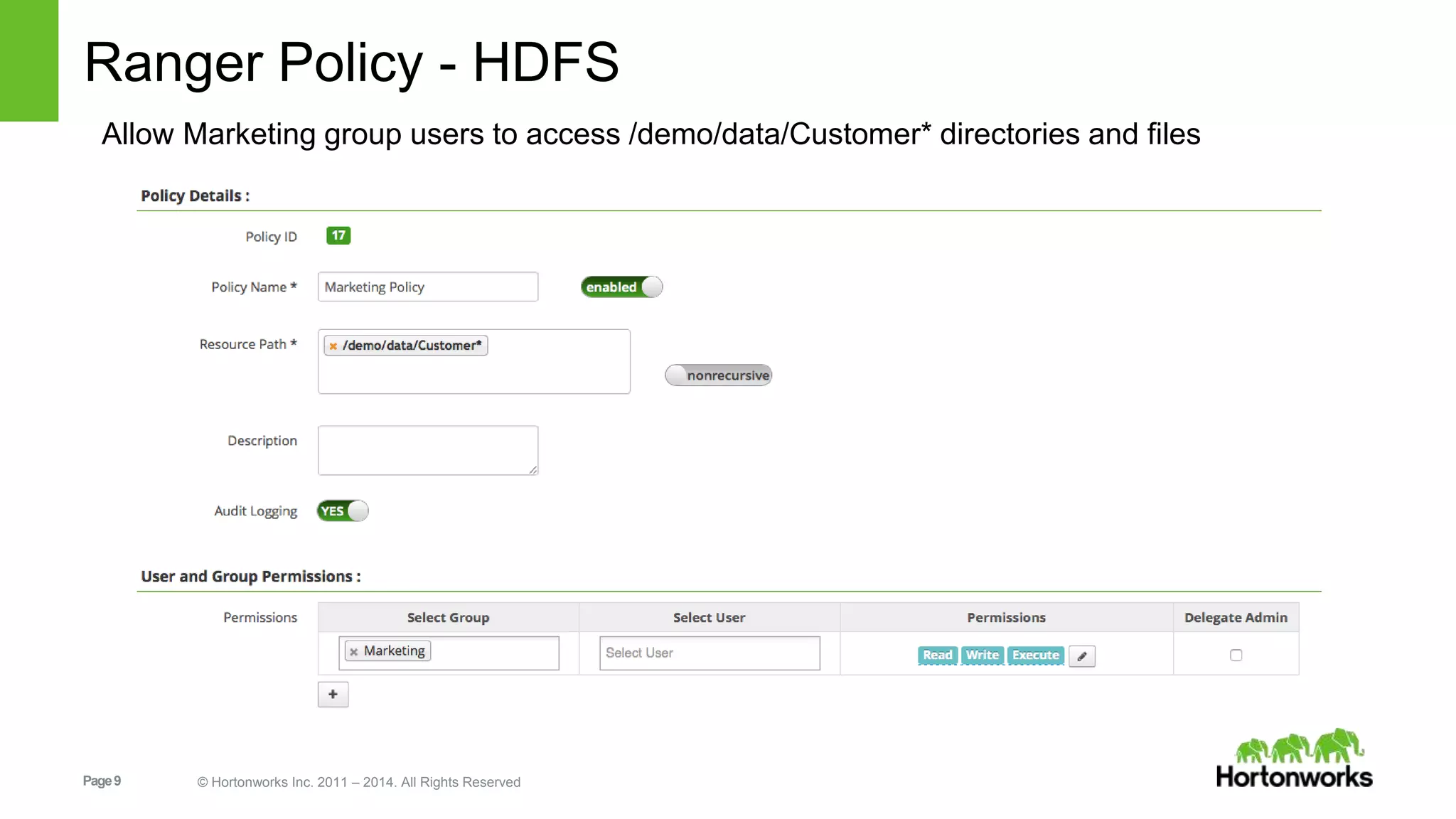
Task: Click the Write permission tag
Action: [x=982, y=655]
